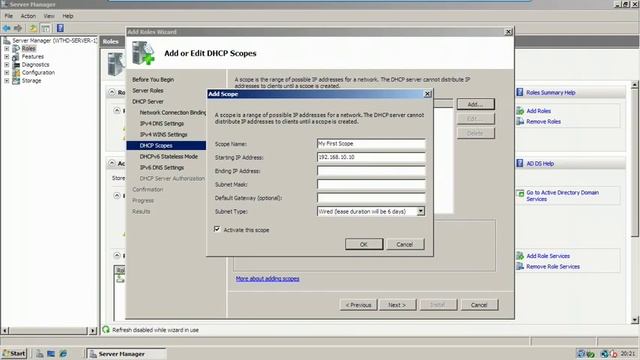Image resolution: width=640 pixels, height=360 pixels.
Task: Click the Remove Roles icon
Action: click(520, 121)
